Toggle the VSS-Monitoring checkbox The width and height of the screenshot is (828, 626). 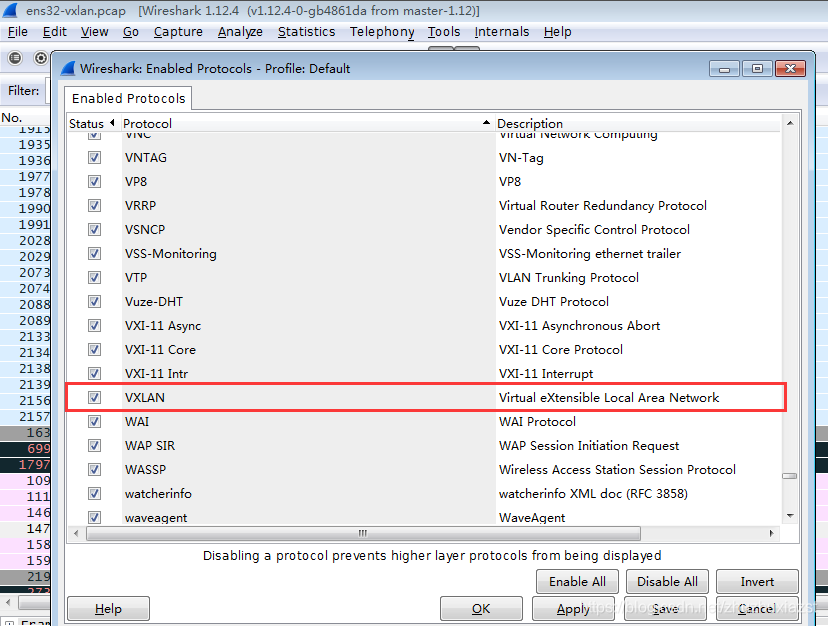point(95,254)
